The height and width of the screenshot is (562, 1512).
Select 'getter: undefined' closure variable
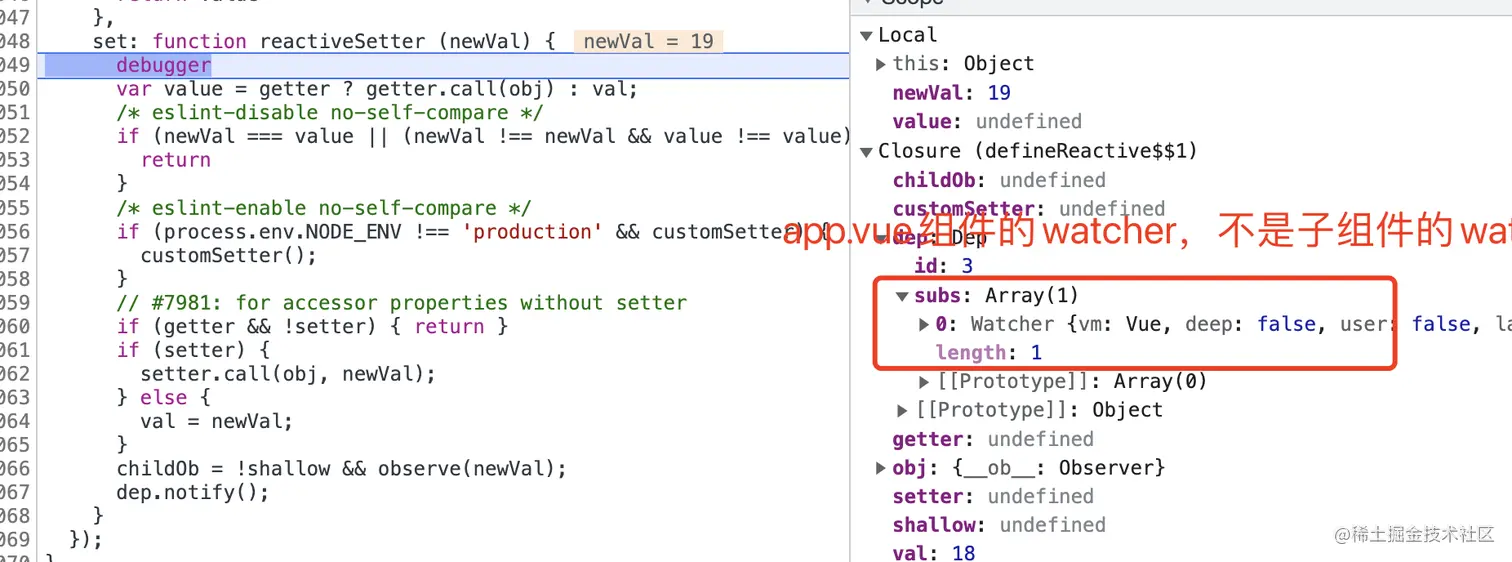[993, 439]
